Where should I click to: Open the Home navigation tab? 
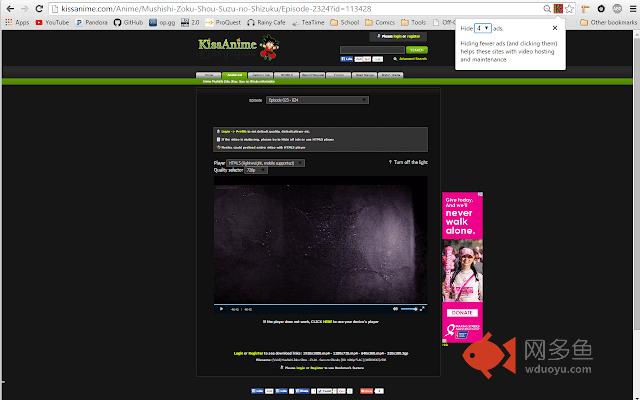209,75
